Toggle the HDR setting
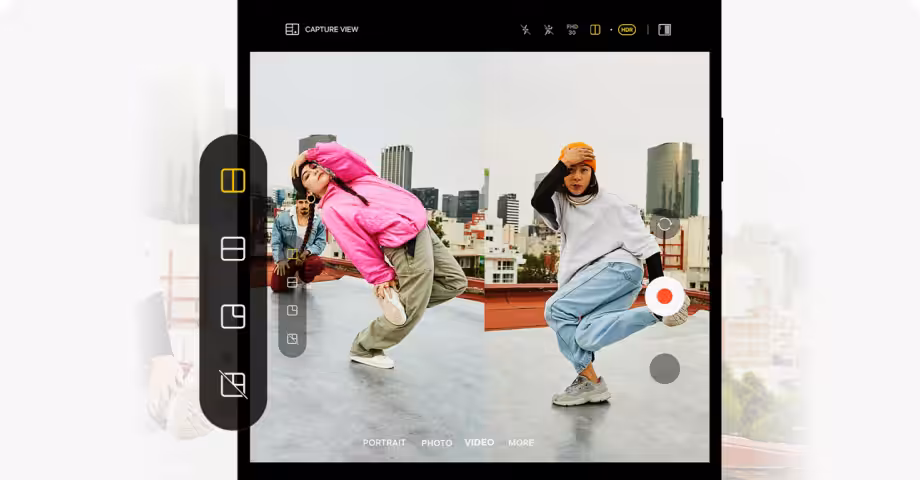 (627, 30)
